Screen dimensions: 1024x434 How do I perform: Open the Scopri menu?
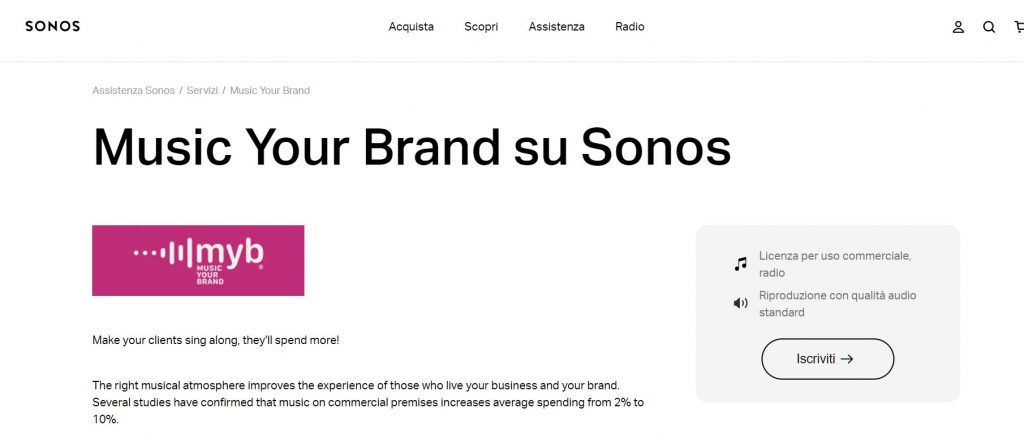pyautogui.click(x=481, y=27)
